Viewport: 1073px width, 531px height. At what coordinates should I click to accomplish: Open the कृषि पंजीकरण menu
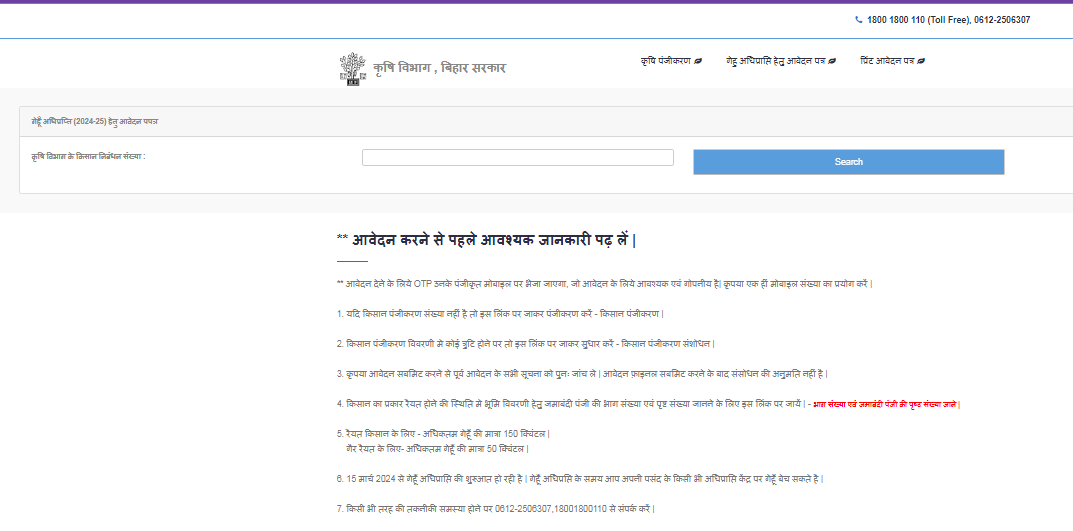coord(666,62)
